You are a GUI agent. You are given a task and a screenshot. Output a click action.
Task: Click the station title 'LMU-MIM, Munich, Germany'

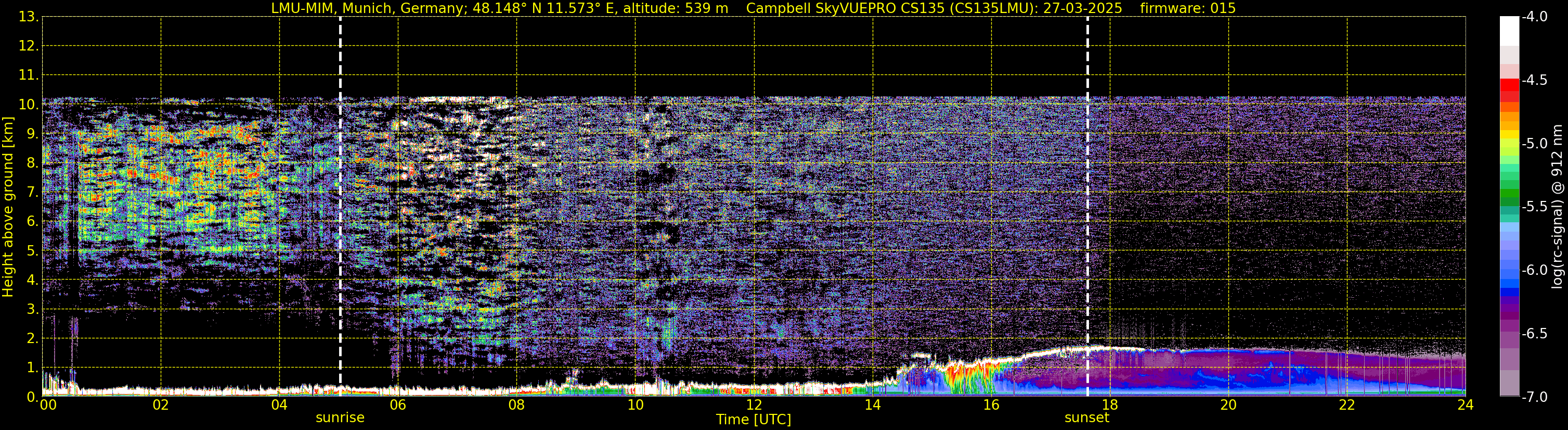[x=369, y=8]
